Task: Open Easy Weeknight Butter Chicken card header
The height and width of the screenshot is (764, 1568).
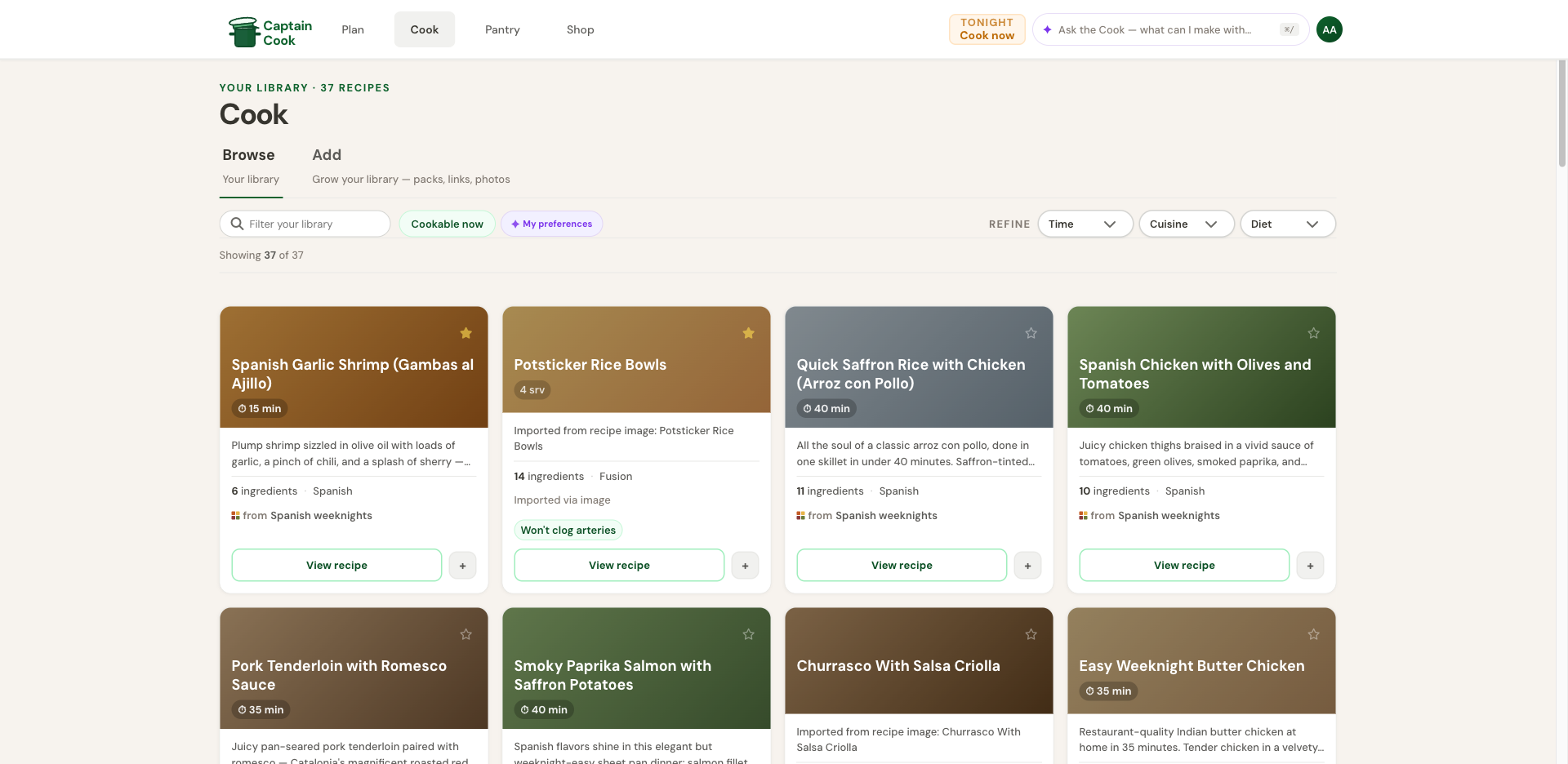Action: coord(1201,660)
